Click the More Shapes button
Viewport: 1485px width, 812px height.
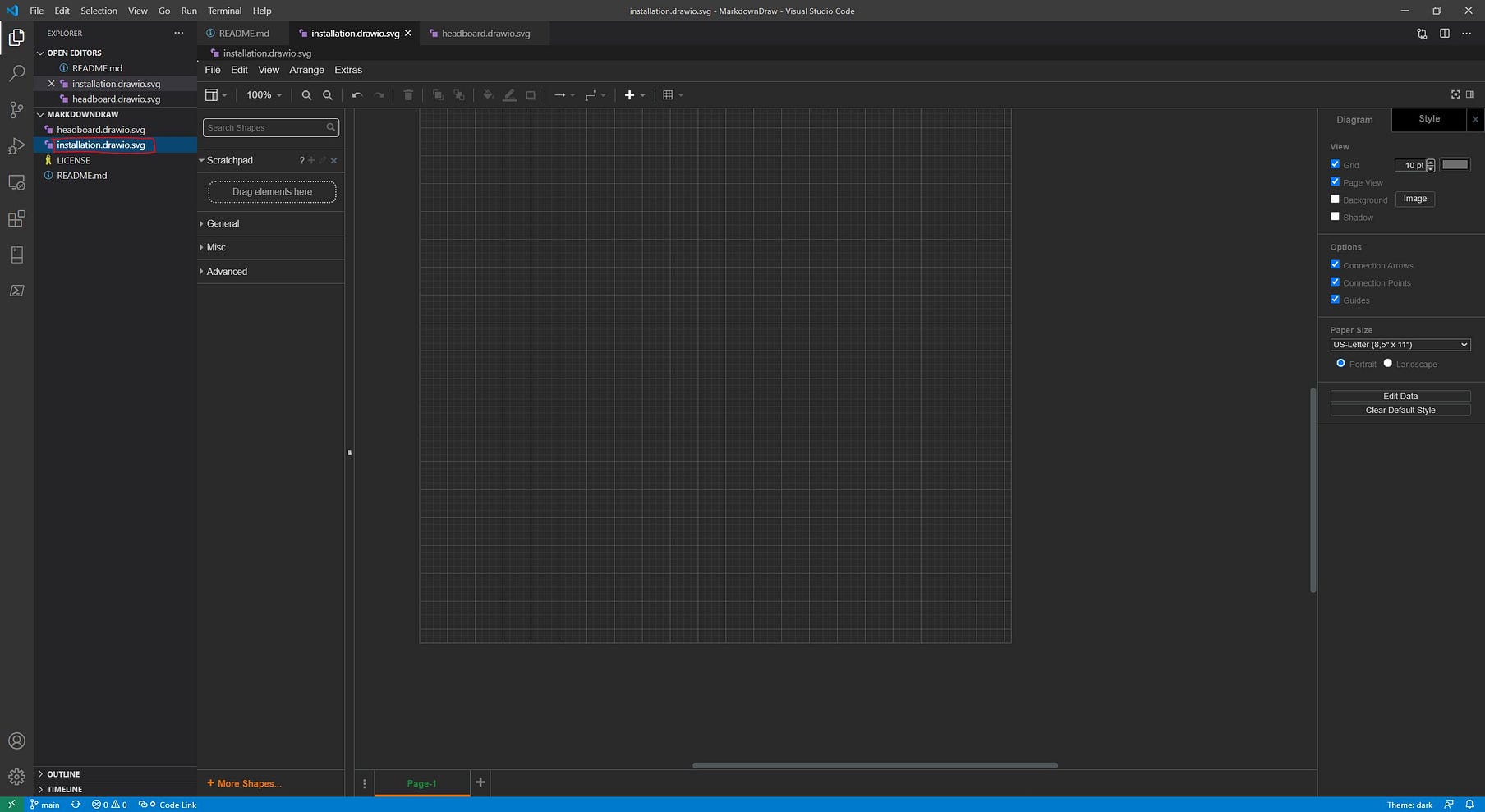coord(244,783)
